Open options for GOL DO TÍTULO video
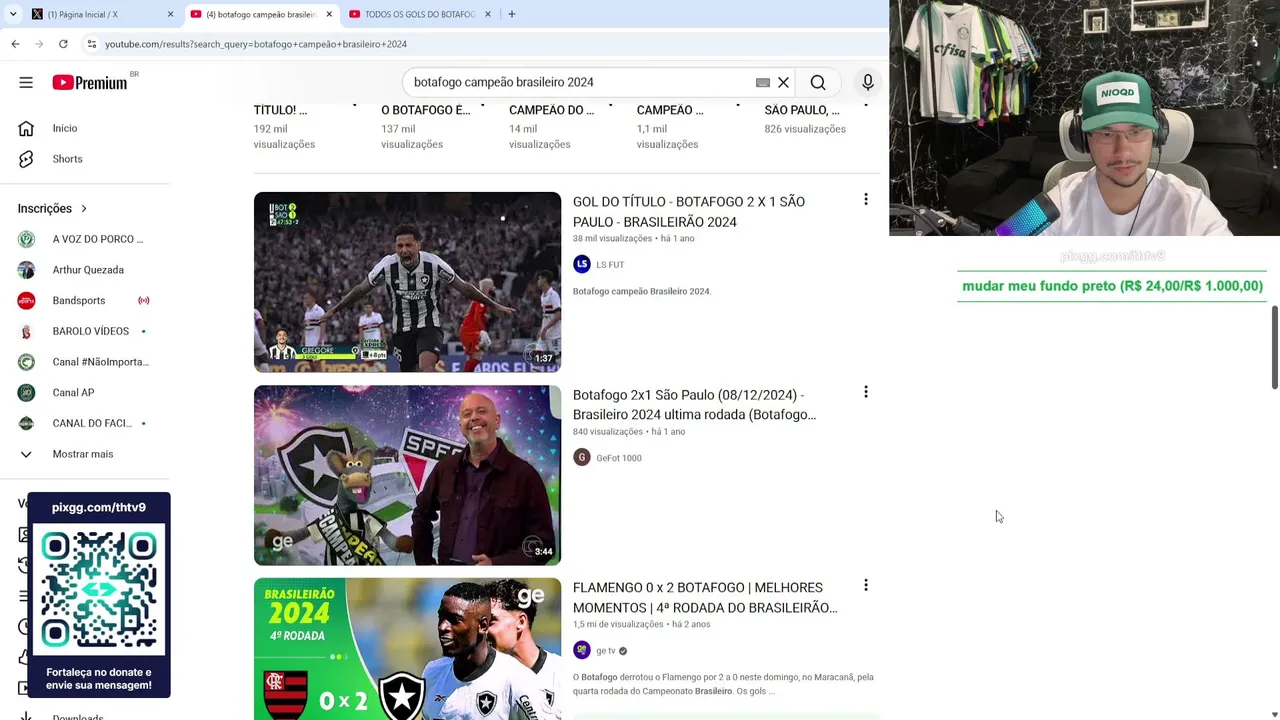The width and height of the screenshot is (1280, 720). pyautogui.click(x=866, y=200)
